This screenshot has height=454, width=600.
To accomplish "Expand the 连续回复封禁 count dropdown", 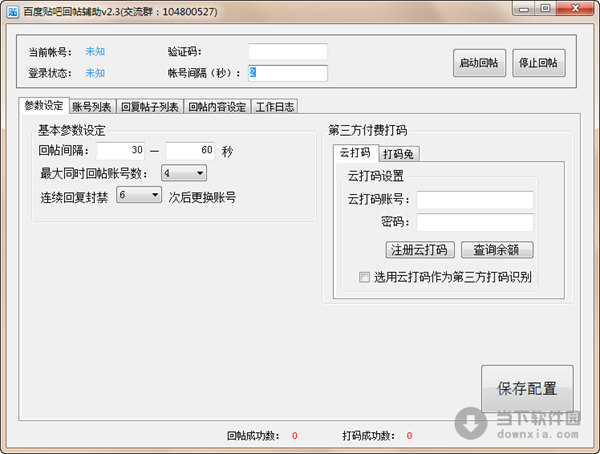I will click(x=139, y=195).
